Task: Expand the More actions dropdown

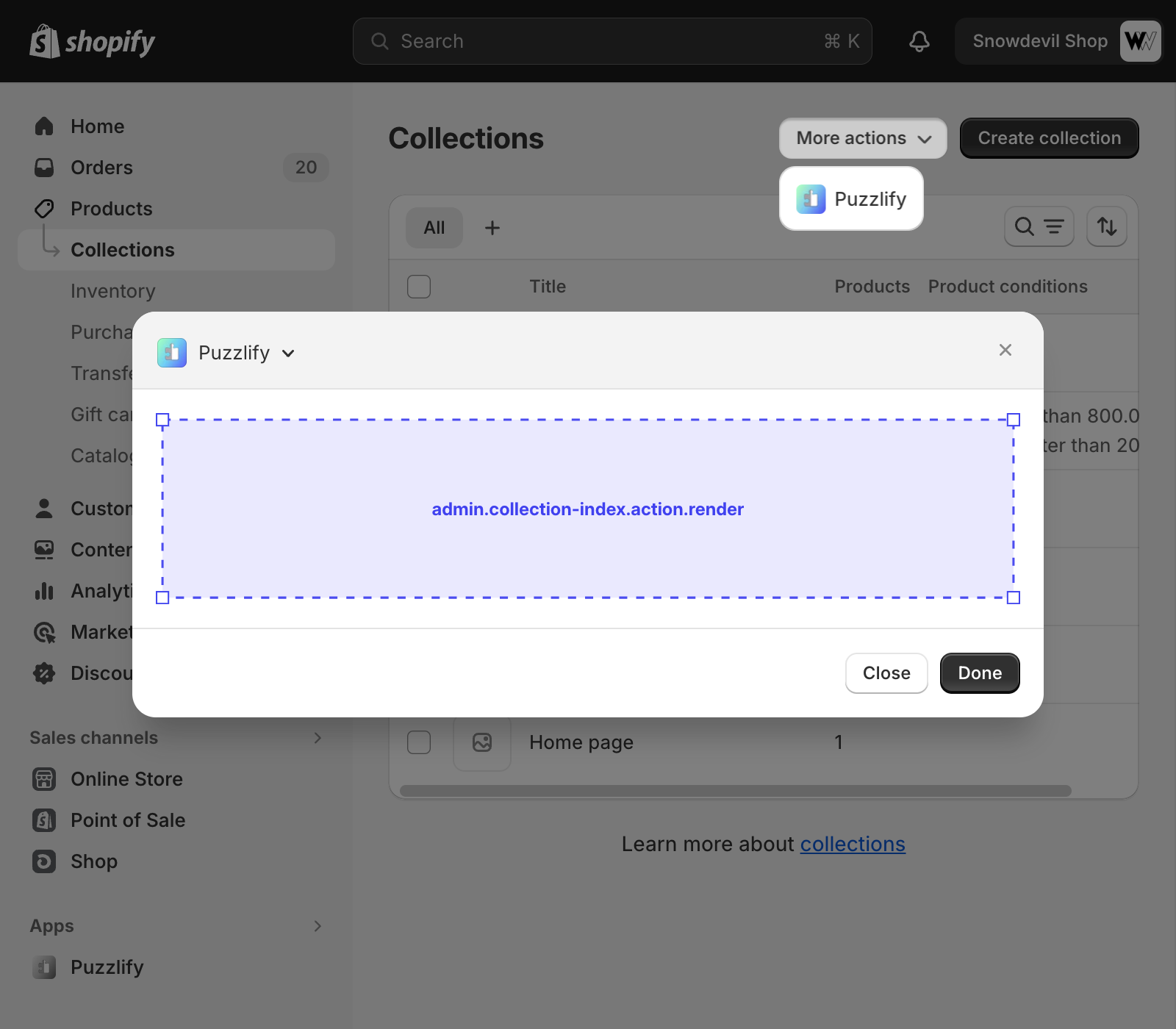Action: pos(863,138)
